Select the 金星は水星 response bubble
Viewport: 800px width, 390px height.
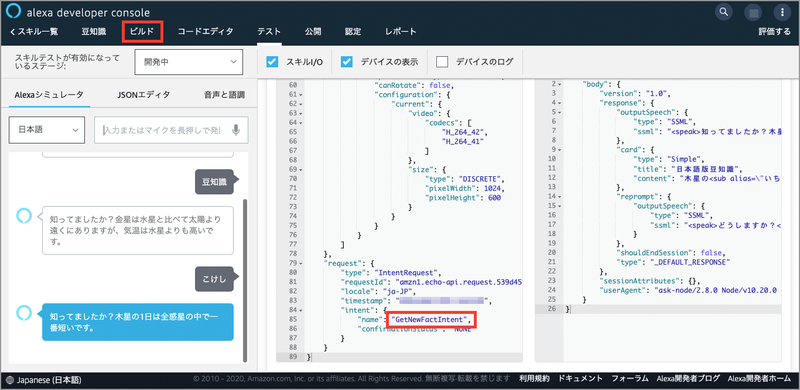pyautogui.click(x=138, y=230)
